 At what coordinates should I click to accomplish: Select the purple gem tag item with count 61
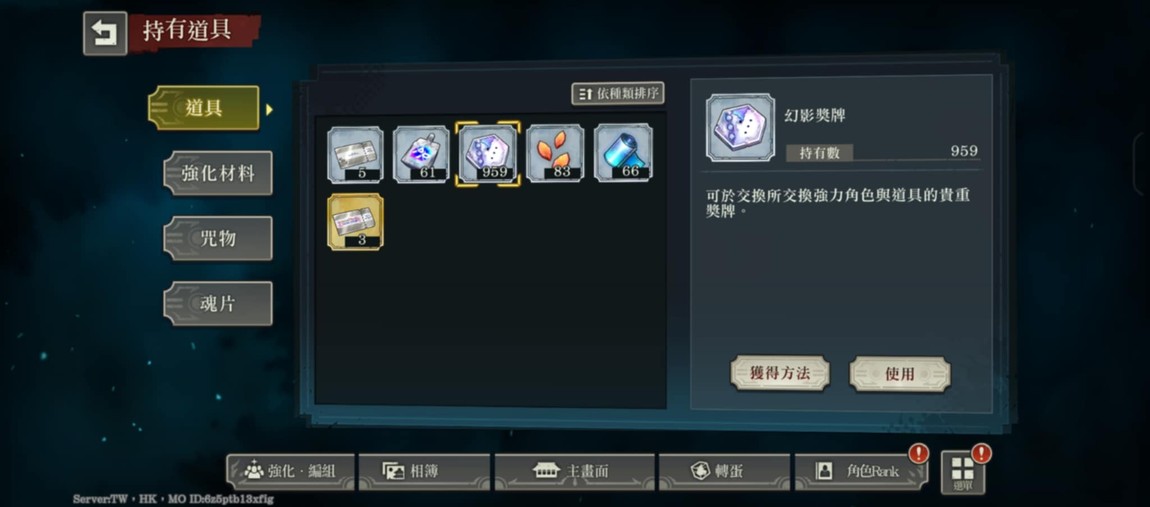click(x=421, y=154)
